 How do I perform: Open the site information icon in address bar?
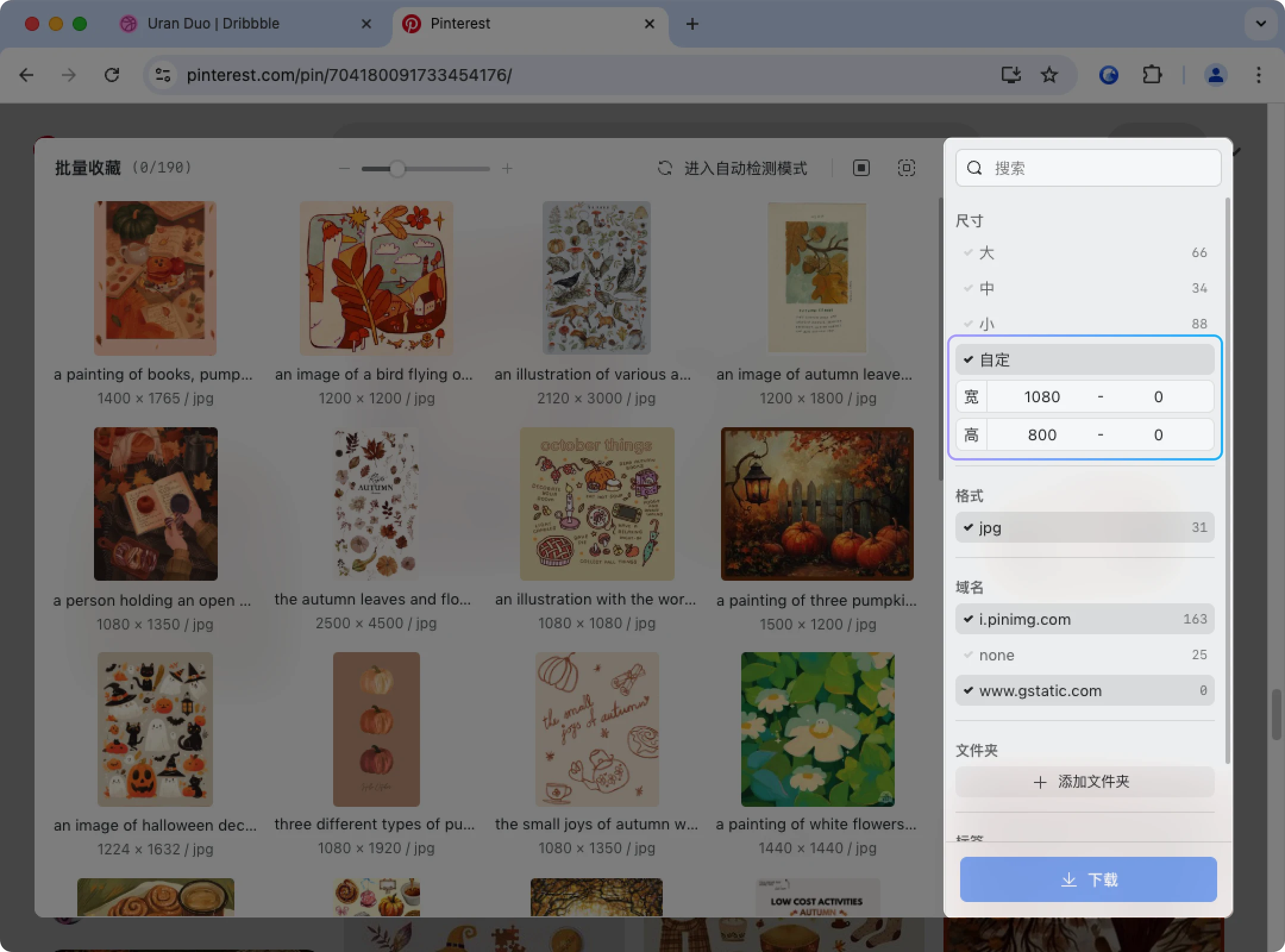tap(163, 75)
